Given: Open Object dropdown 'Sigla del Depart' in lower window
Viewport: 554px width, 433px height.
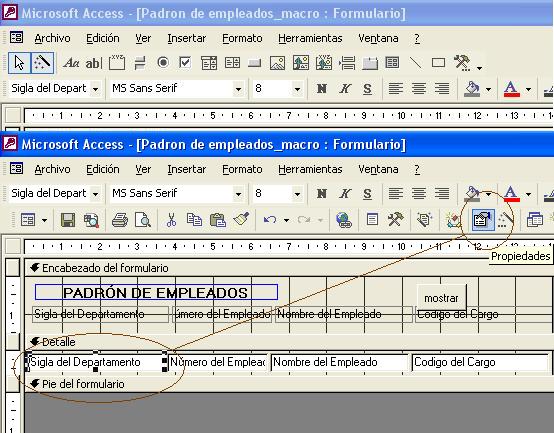Looking at the screenshot, I should tap(95, 194).
